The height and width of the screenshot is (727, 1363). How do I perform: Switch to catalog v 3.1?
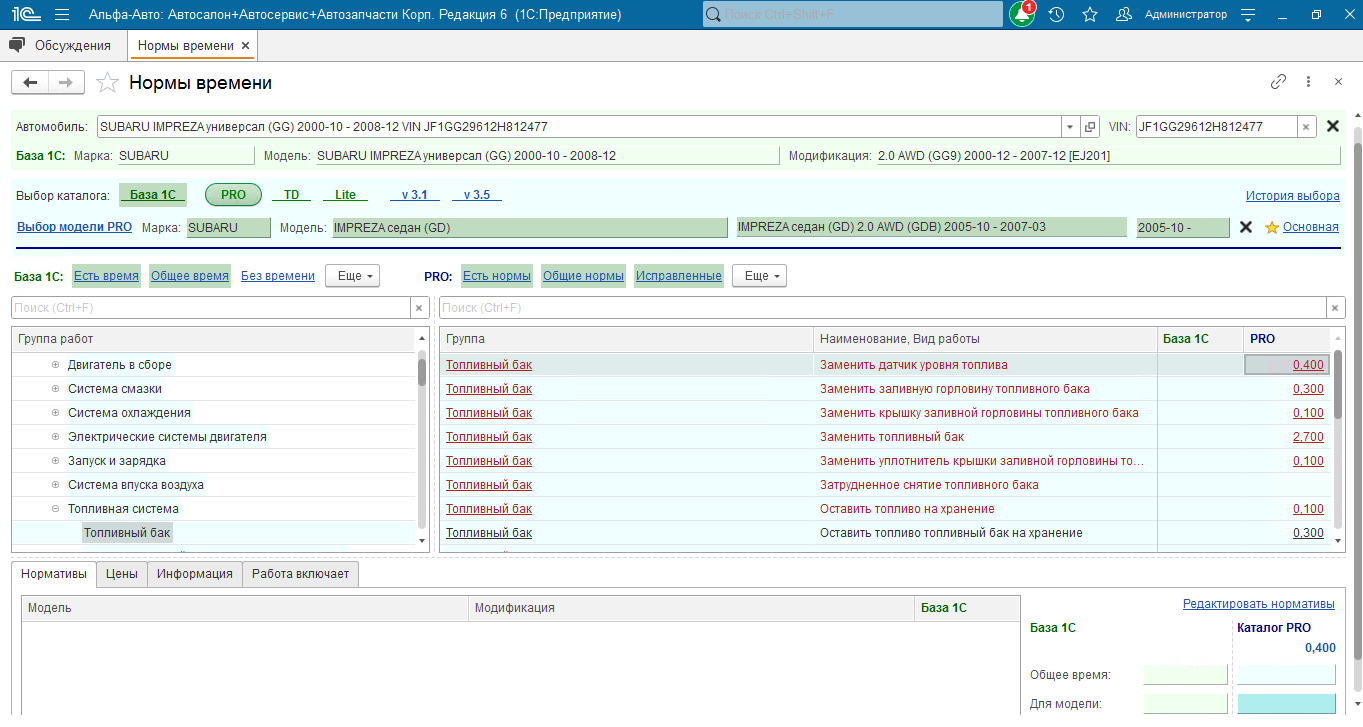(414, 195)
